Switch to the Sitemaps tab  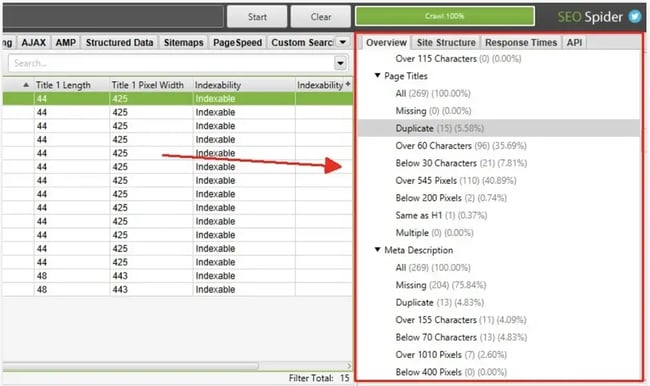click(183, 43)
